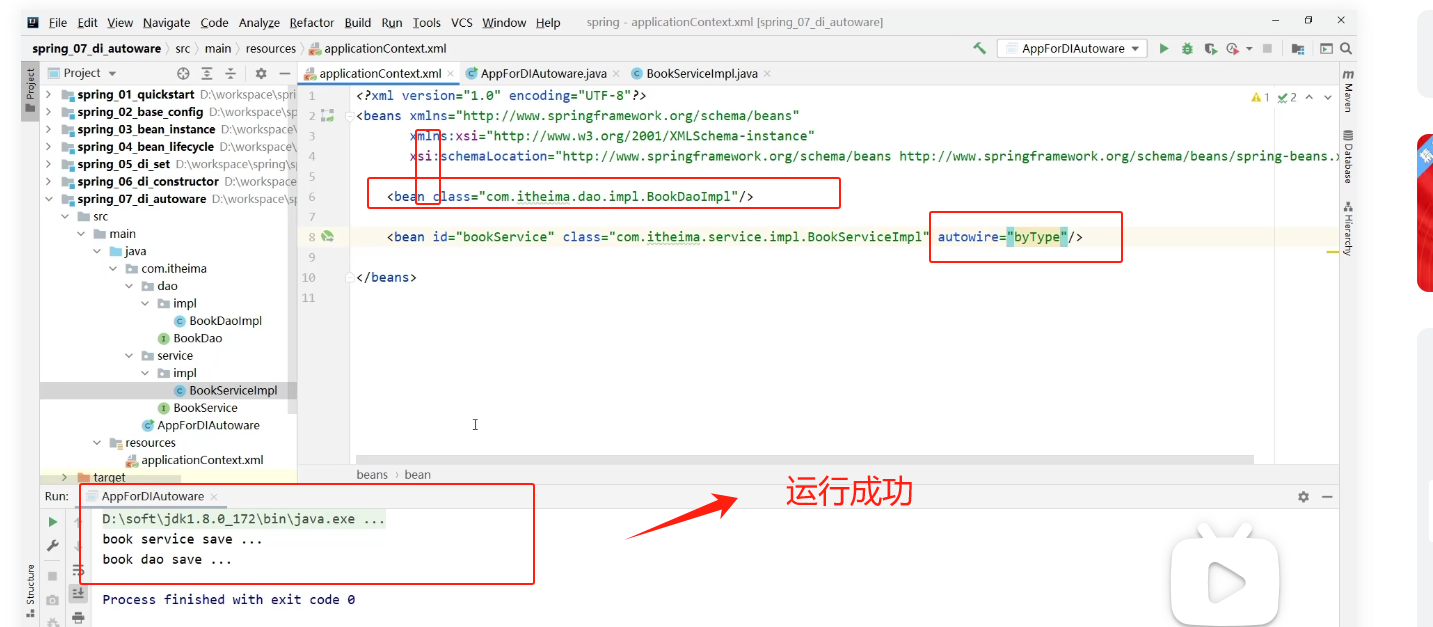Collapse the com.itheima package

(x=113, y=269)
